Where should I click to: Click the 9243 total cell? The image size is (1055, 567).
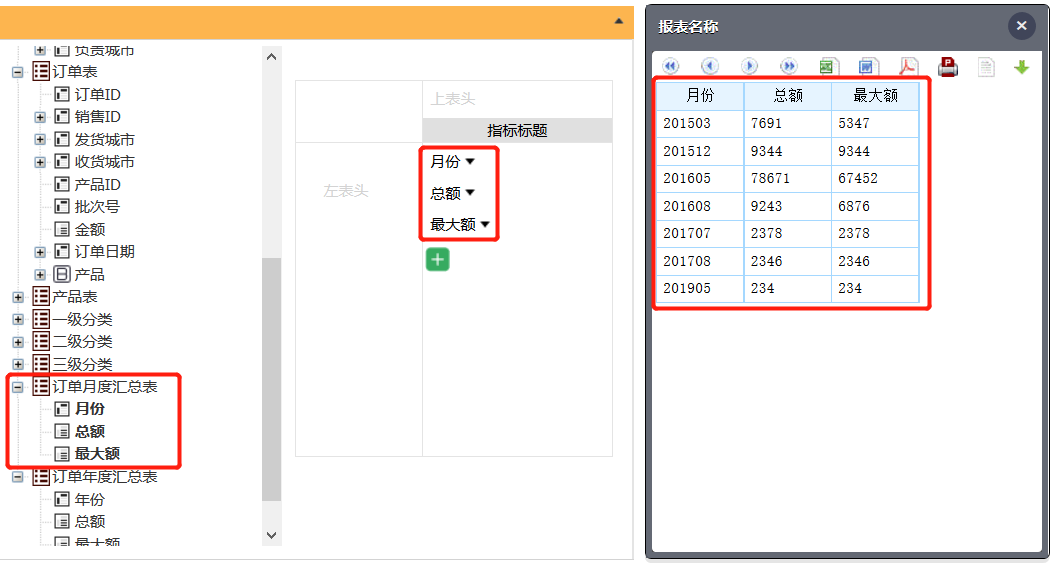tap(788, 206)
